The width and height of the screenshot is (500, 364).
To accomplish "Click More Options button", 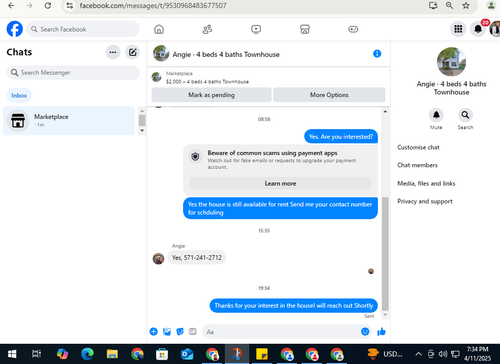I will coord(329,95).
